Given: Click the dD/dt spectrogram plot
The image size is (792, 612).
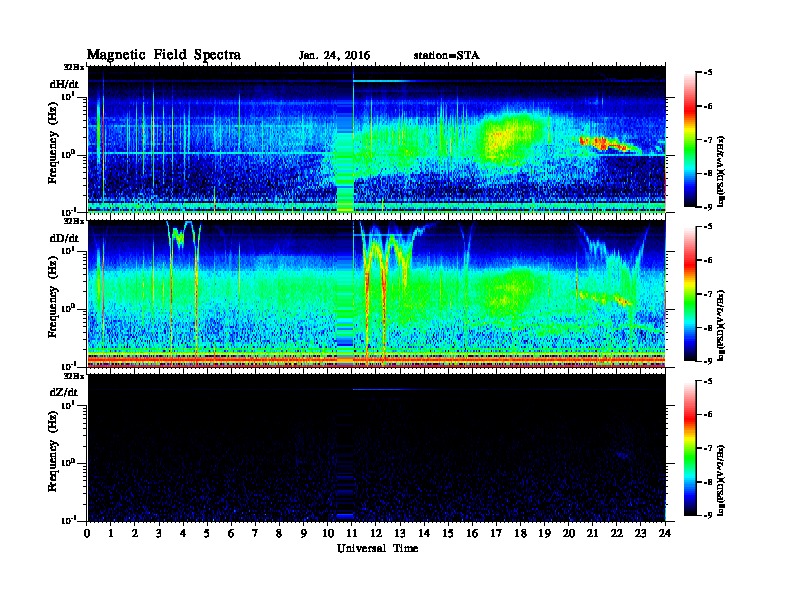Looking at the screenshot, I should coord(377,293).
